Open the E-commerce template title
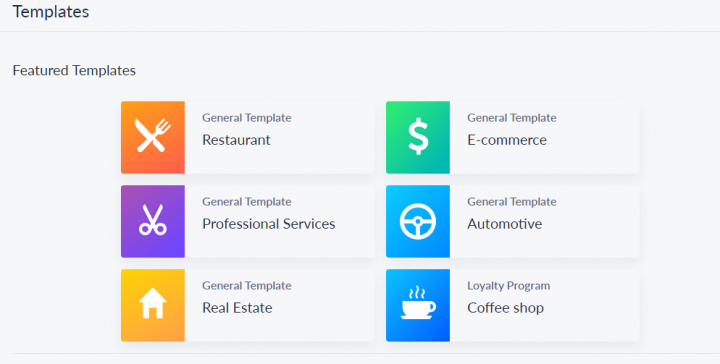The width and height of the screenshot is (720, 364). point(507,140)
